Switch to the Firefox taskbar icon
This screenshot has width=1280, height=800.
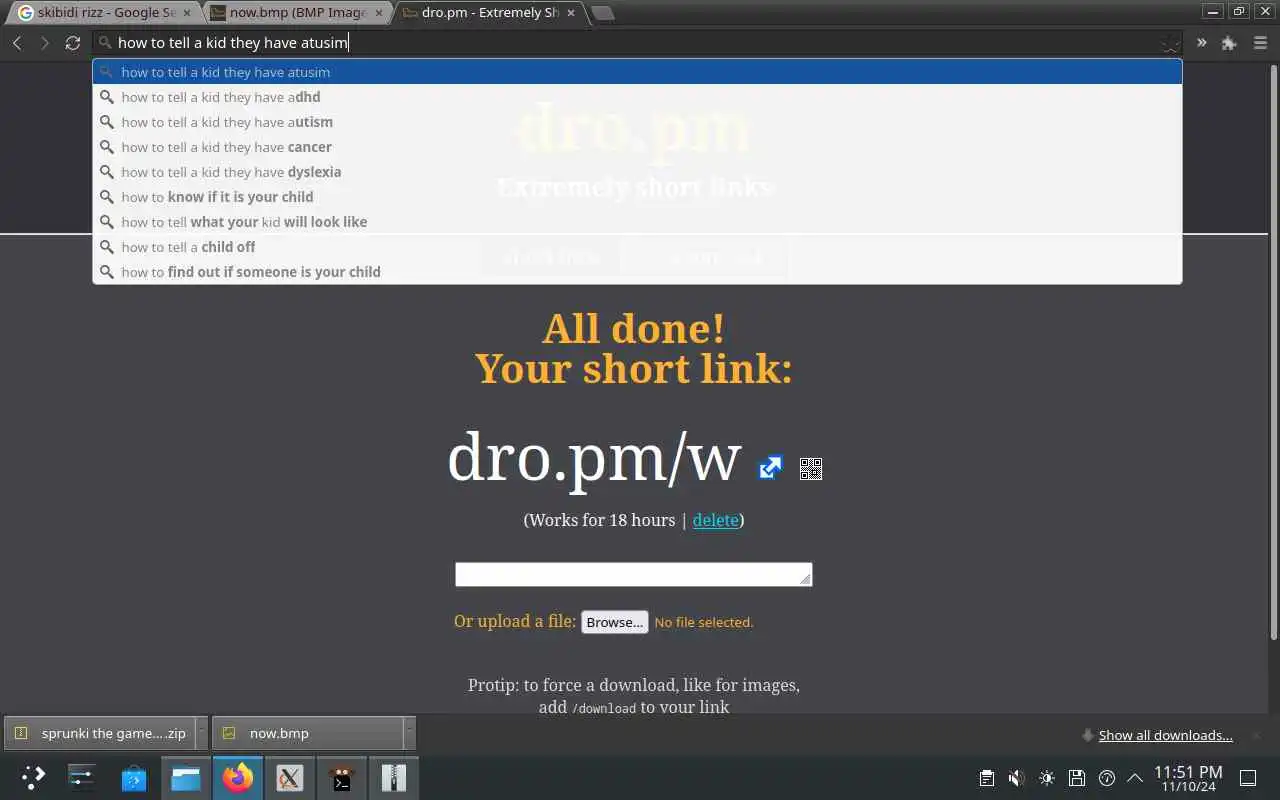238,777
